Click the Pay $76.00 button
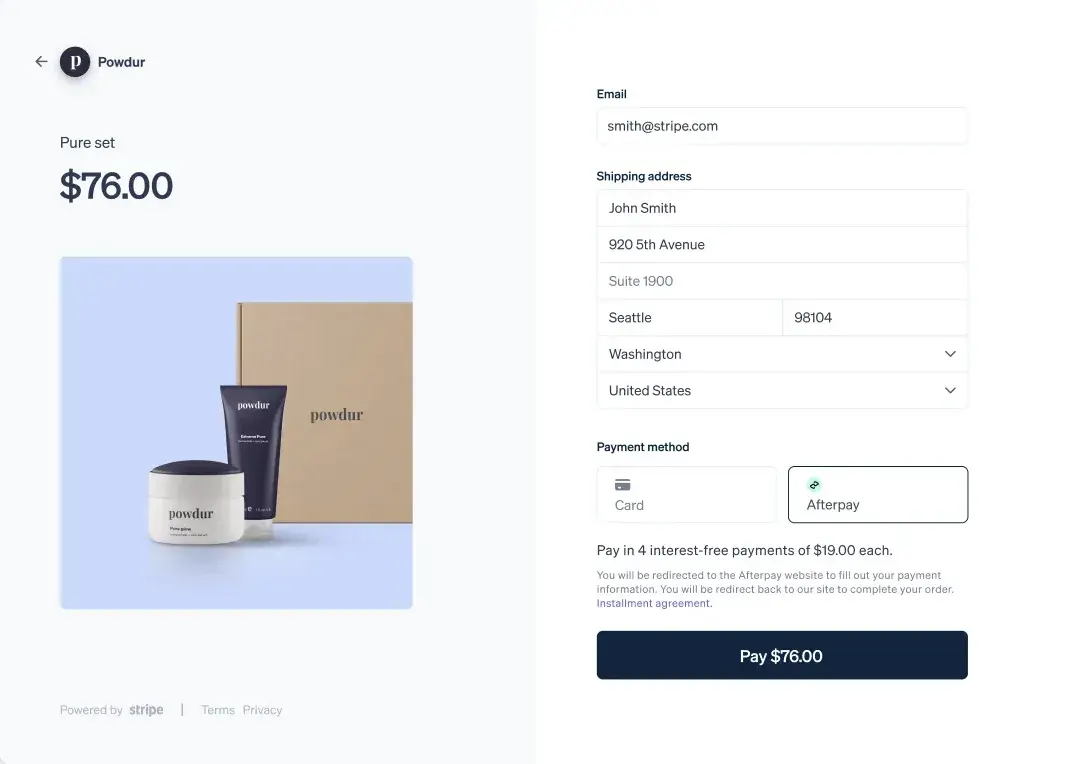1072x764 pixels. coord(782,655)
